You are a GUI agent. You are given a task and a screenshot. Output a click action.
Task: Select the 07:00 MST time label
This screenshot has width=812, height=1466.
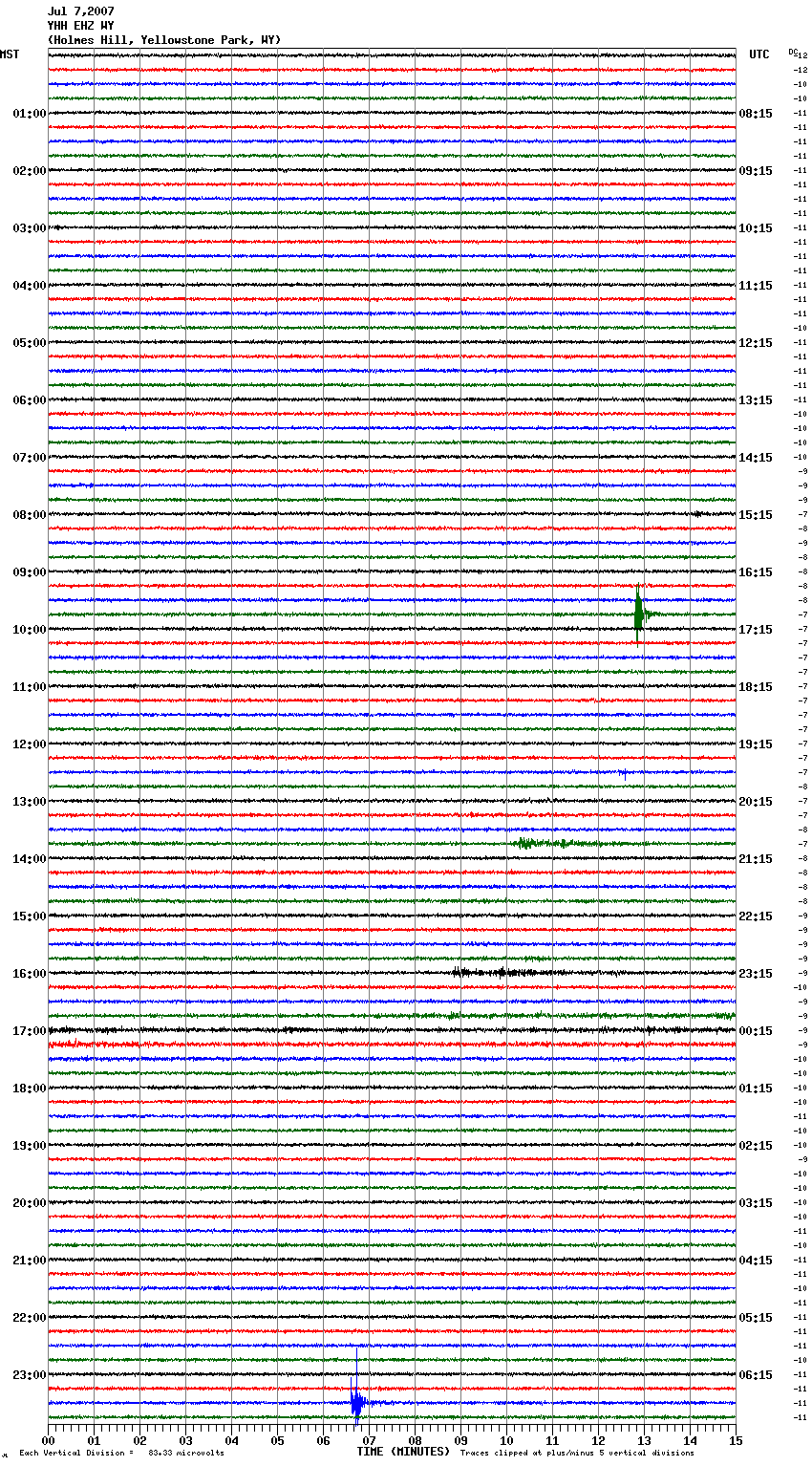tap(30, 458)
